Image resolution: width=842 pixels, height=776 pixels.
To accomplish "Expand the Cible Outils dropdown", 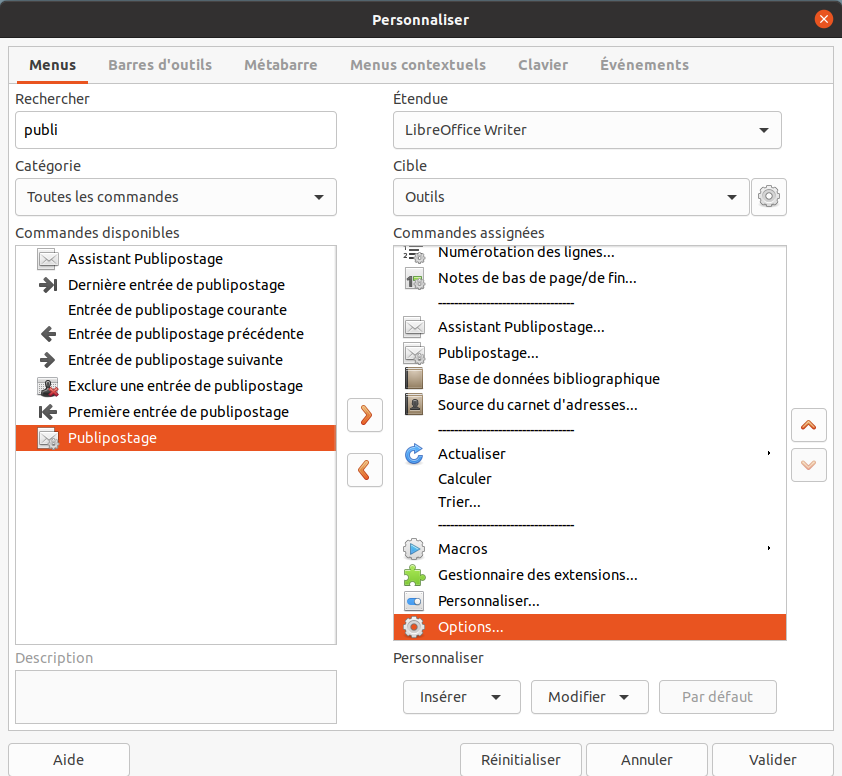I will [x=571, y=197].
